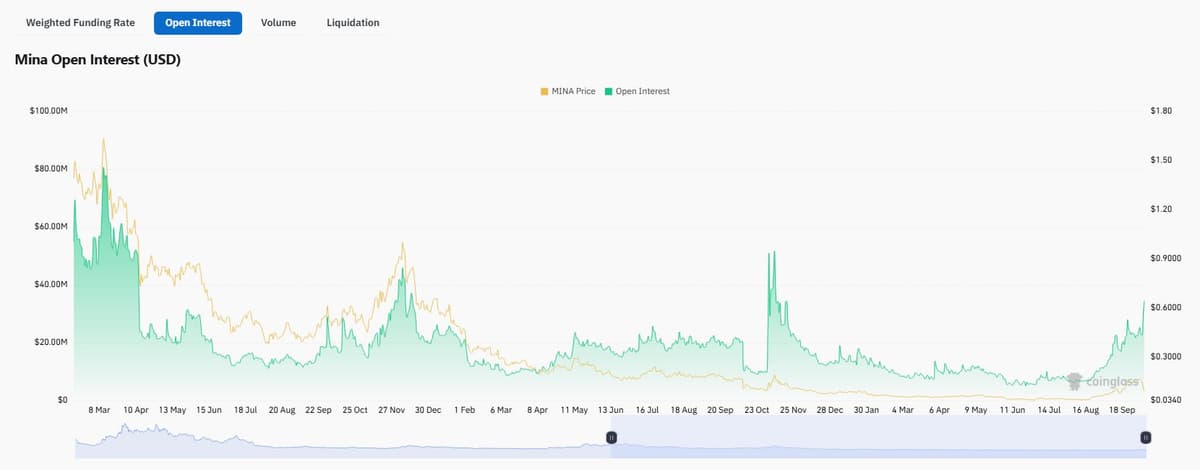This screenshot has height=470, width=1200.
Task: Click the $100.00M left axis label
Action: point(49,109)
